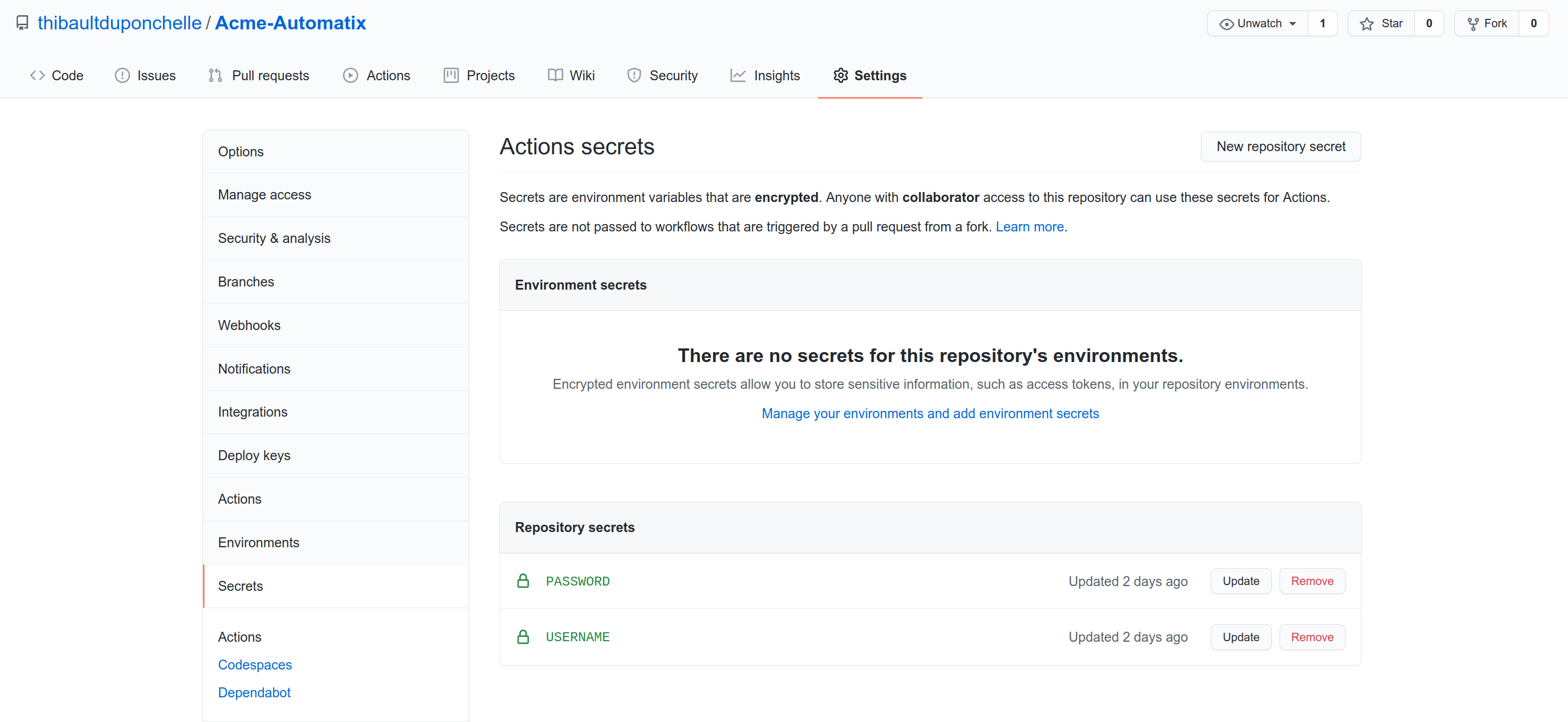Update the USERNAME secret
The width and height of the screenshot is (1568, 722).
pos(1241,638)
